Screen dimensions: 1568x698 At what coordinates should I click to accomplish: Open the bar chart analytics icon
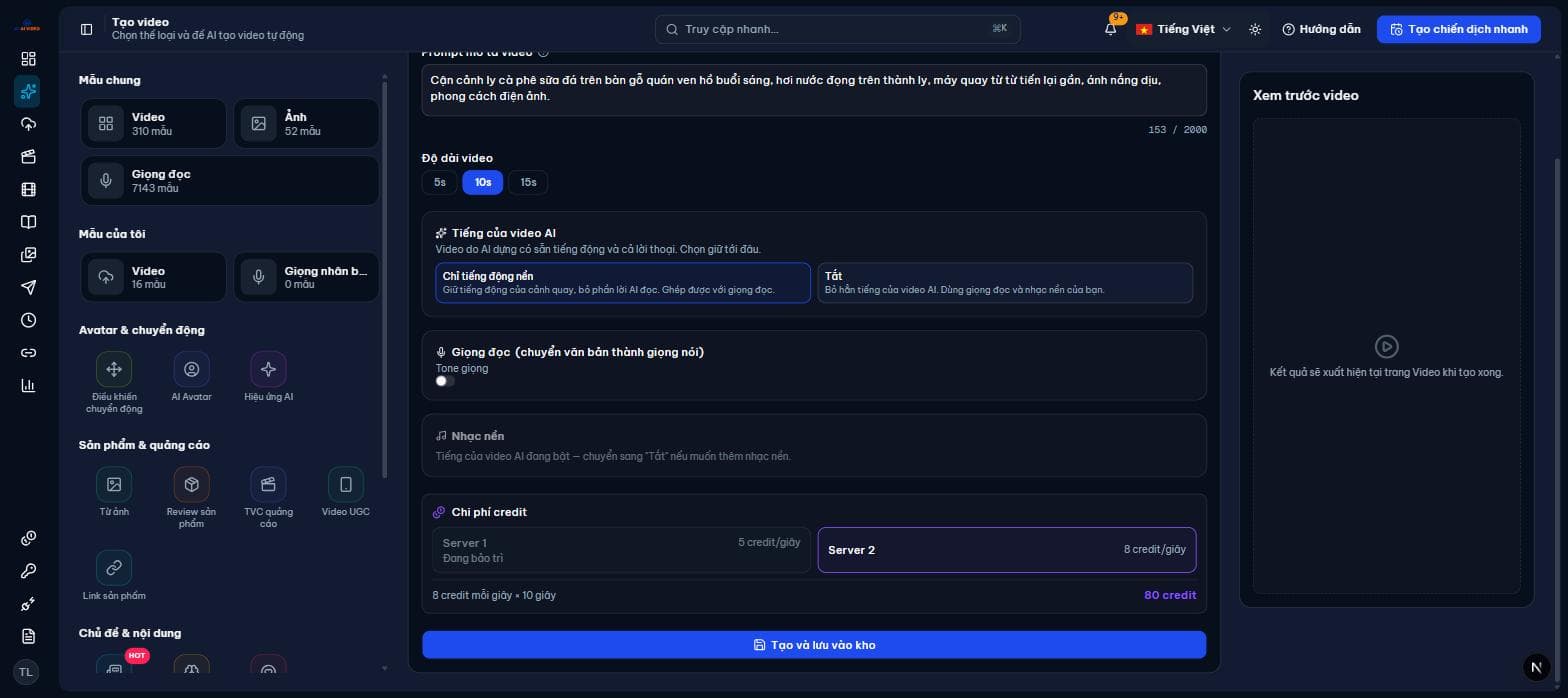pos(28,385)
